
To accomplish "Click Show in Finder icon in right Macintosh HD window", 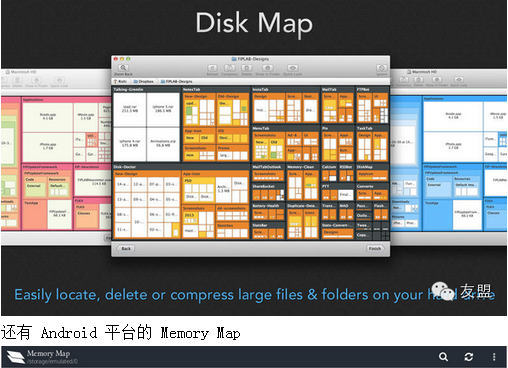I will (x=437, y=80).
